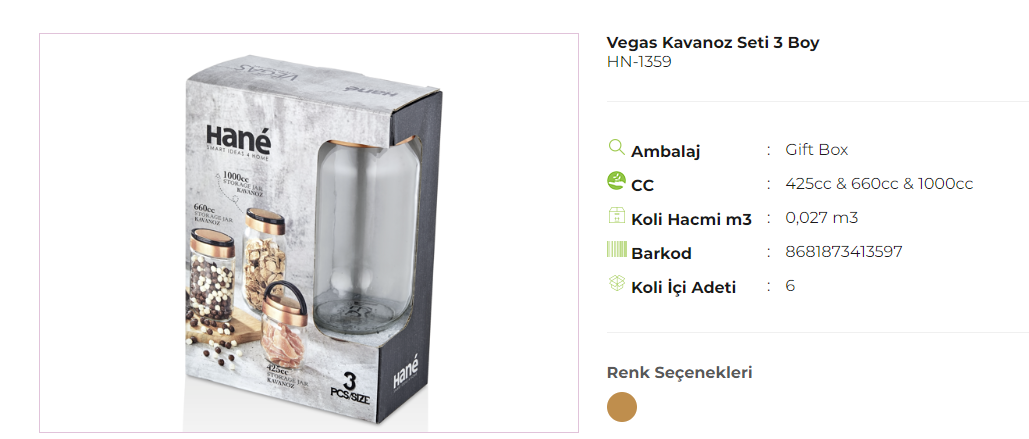Click the green leaf icon beside CC

point(617,180)
